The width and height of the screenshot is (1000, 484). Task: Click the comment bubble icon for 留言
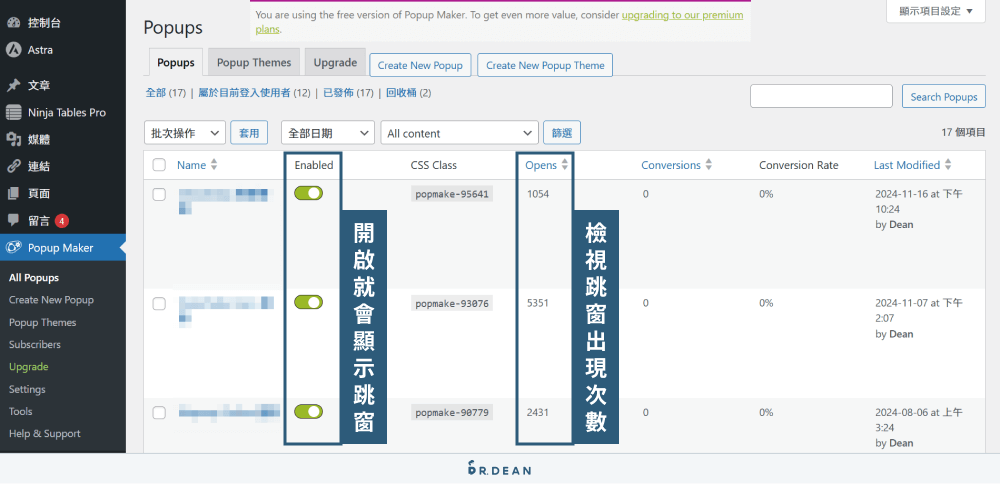coord(13,221)
